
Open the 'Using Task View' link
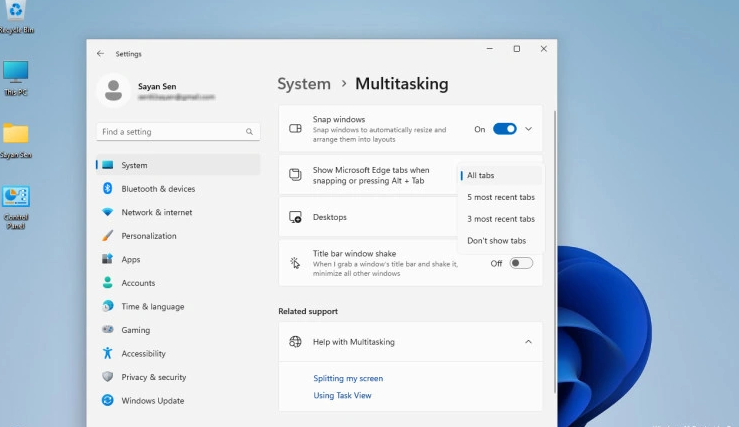[x=342, y=395]
